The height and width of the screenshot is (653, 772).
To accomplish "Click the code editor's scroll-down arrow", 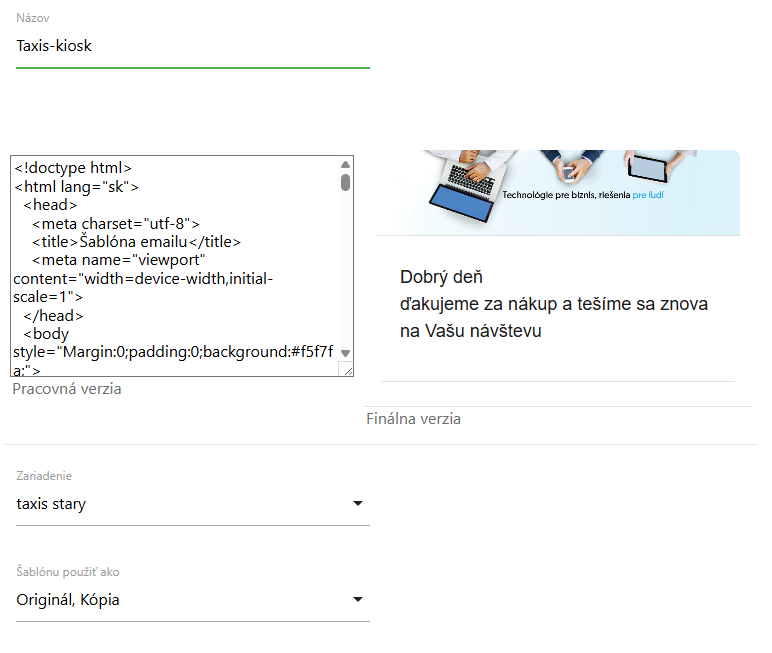I will (345, 353).
